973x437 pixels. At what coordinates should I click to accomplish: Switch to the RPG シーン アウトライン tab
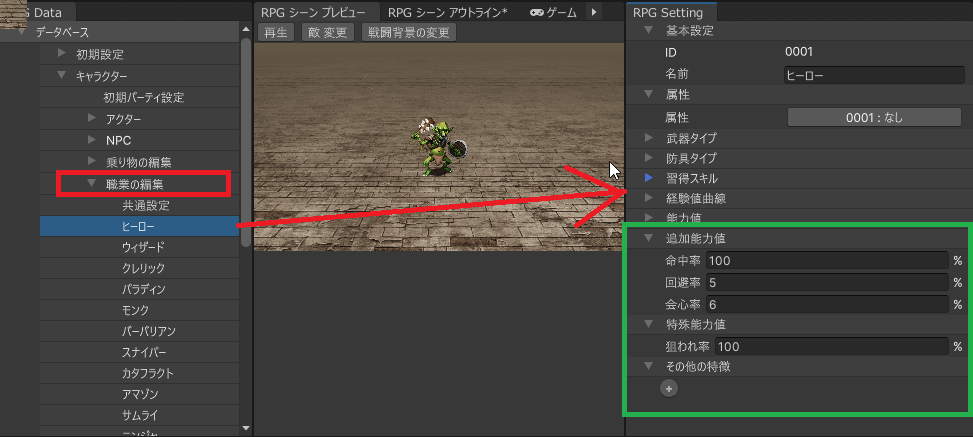pos(447,12)
